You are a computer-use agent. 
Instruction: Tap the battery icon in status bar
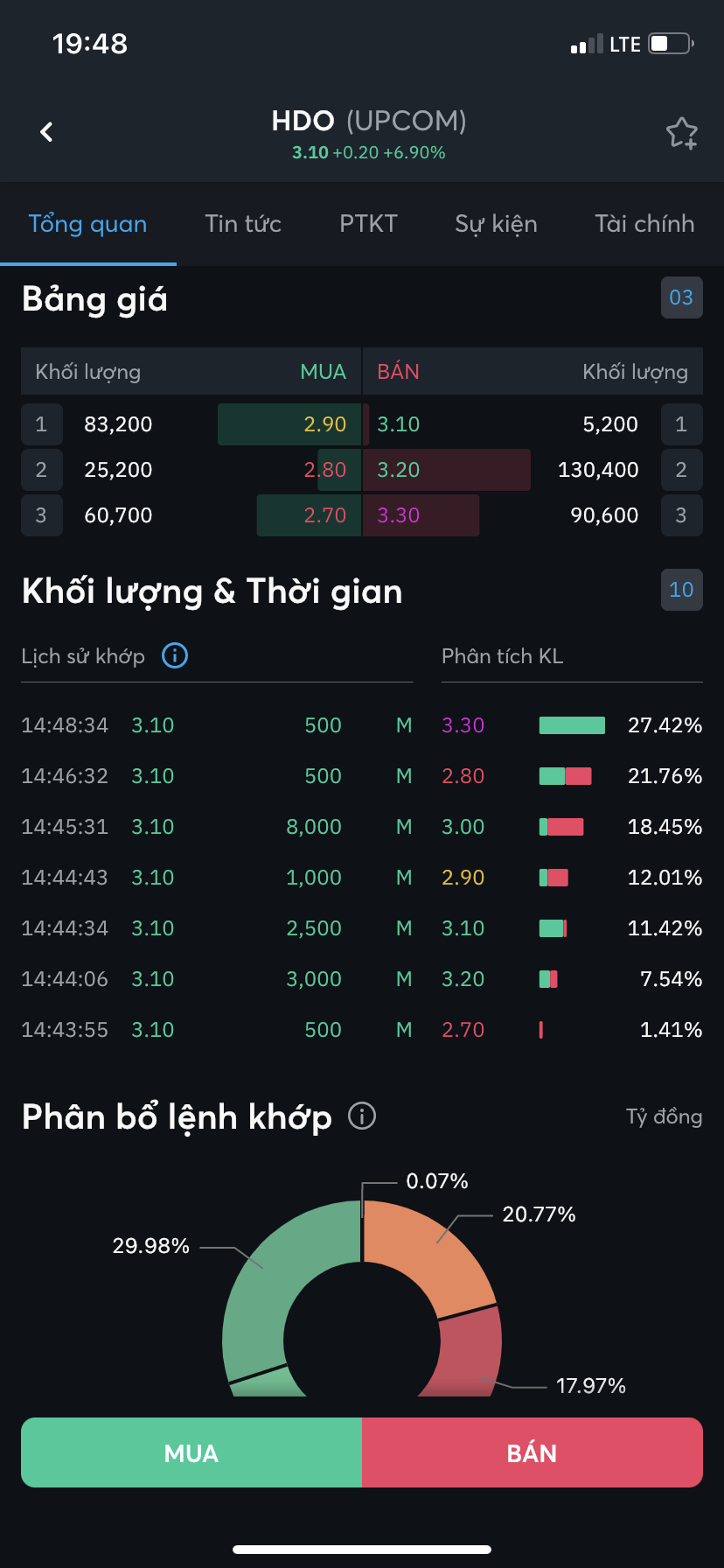point(671,44)
